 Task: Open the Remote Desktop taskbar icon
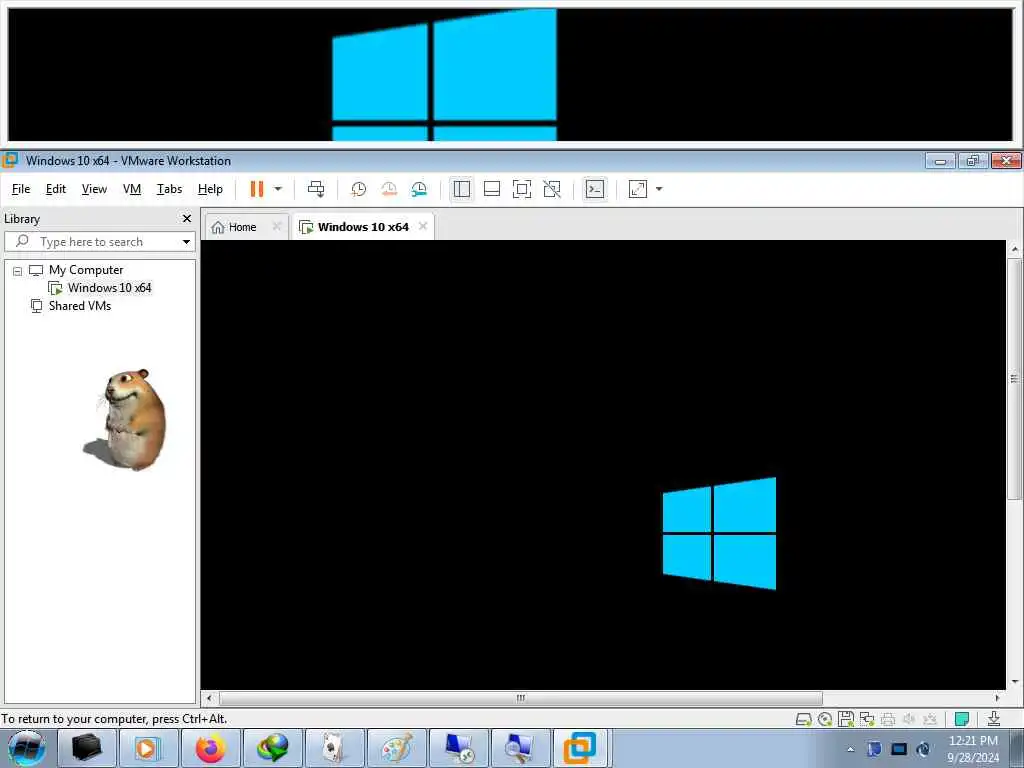coord(458,748)
